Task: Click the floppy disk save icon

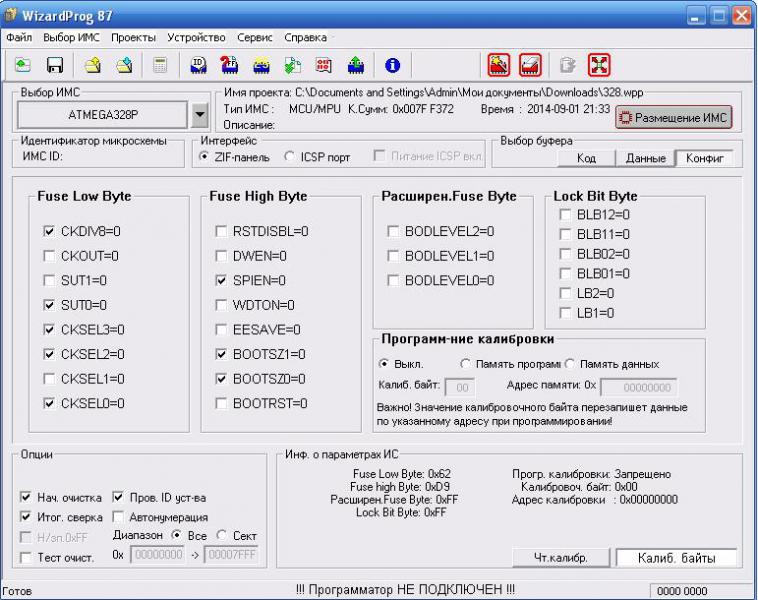Action: click(55, 65)
